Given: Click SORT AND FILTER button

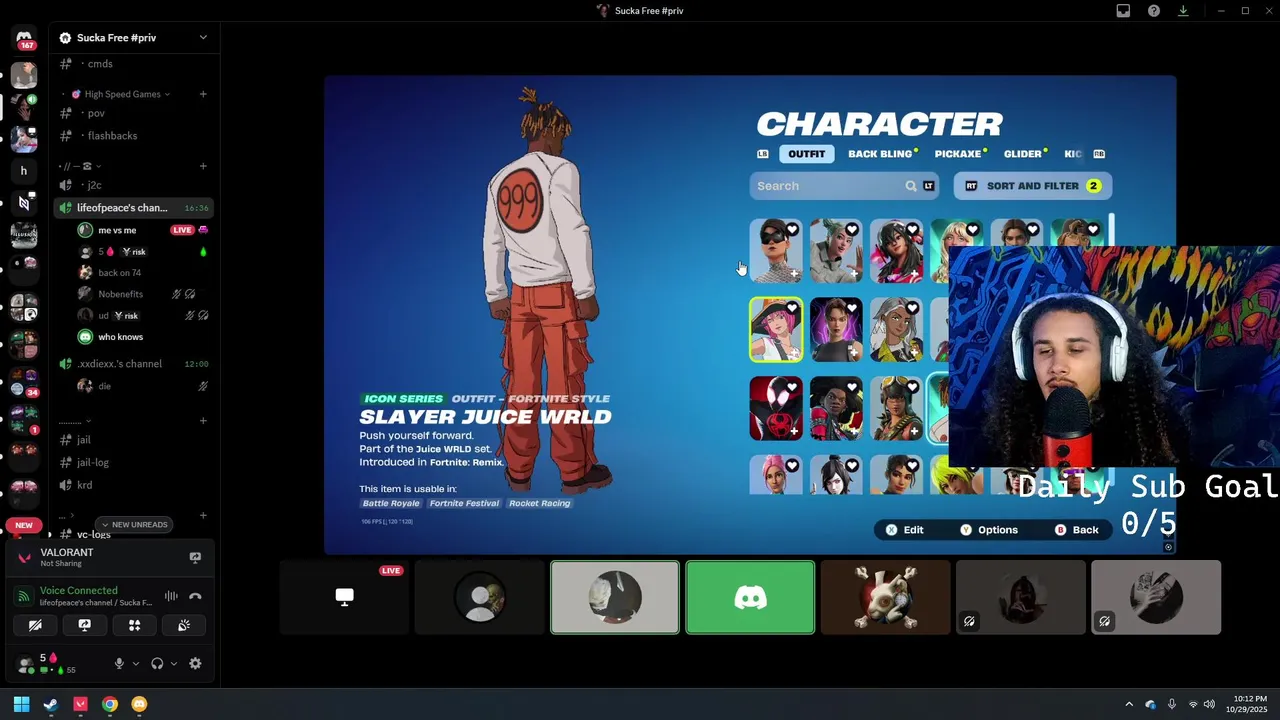Looking at the screenshot, I should [1032, 186].
